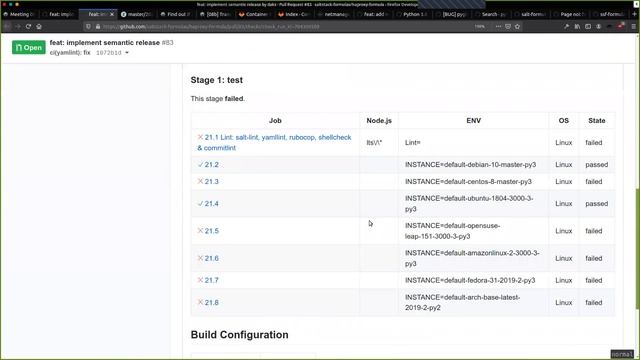Open passed job 21.2 link
Screen dimensions: 640x360
click(211, 164)
